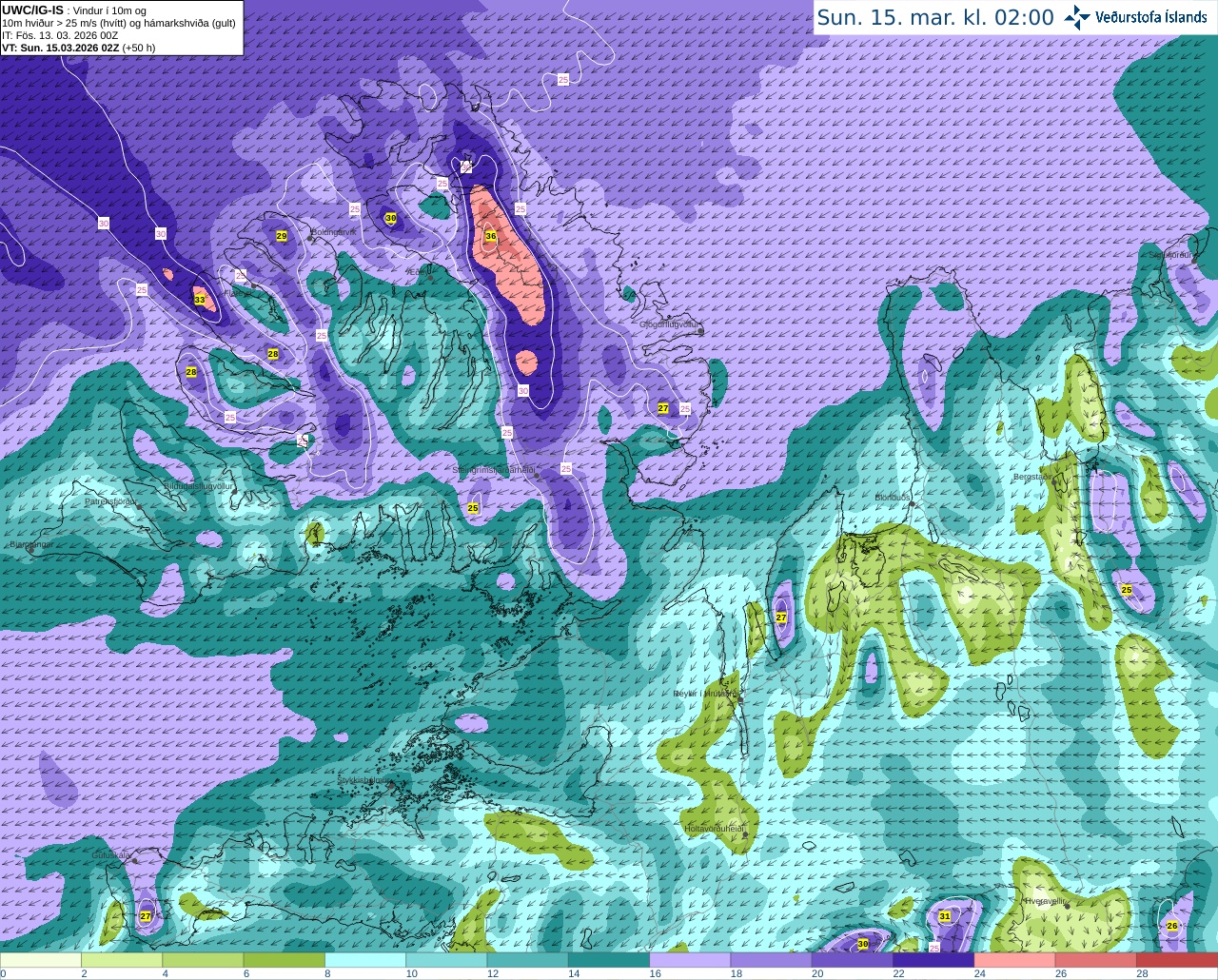Click the Holtavörðuheiði station label
The width and height of the screenshot is (1218, 980).
715,829
